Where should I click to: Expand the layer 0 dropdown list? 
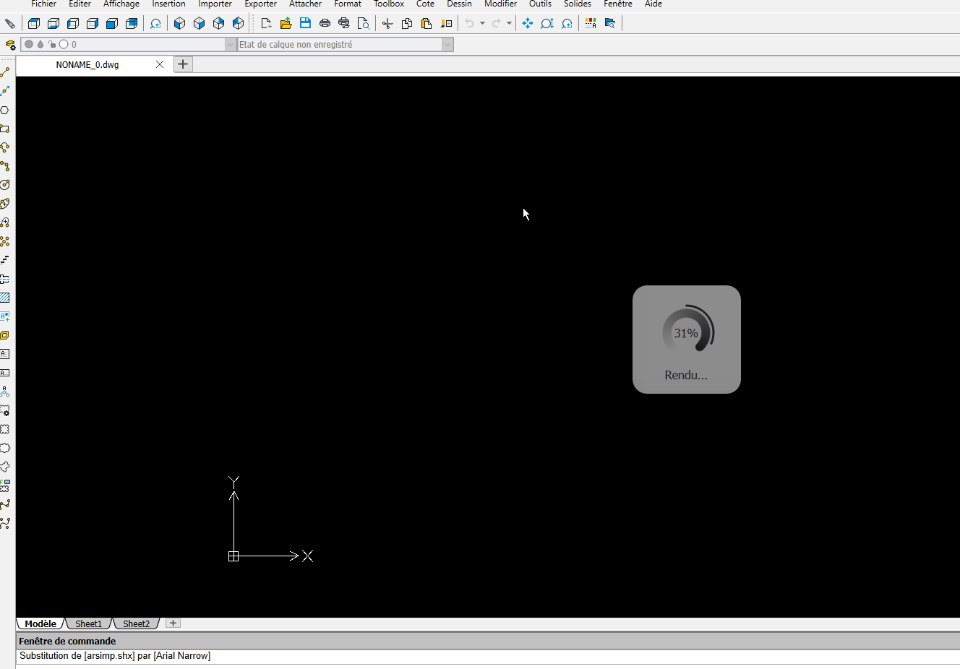230,45
